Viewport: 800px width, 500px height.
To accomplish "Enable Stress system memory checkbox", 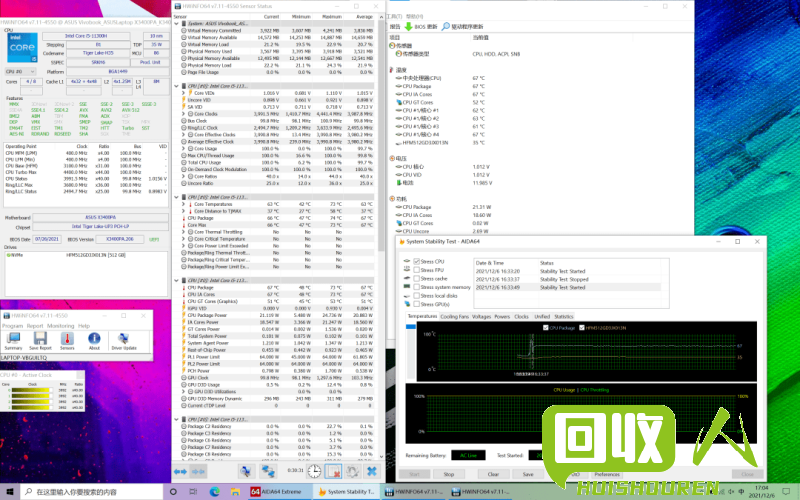I will (417, 287).
